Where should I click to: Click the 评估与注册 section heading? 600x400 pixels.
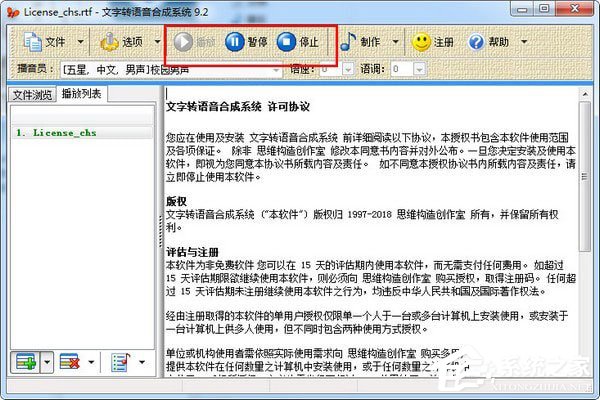pyautogui.click(x=192, y=252)
